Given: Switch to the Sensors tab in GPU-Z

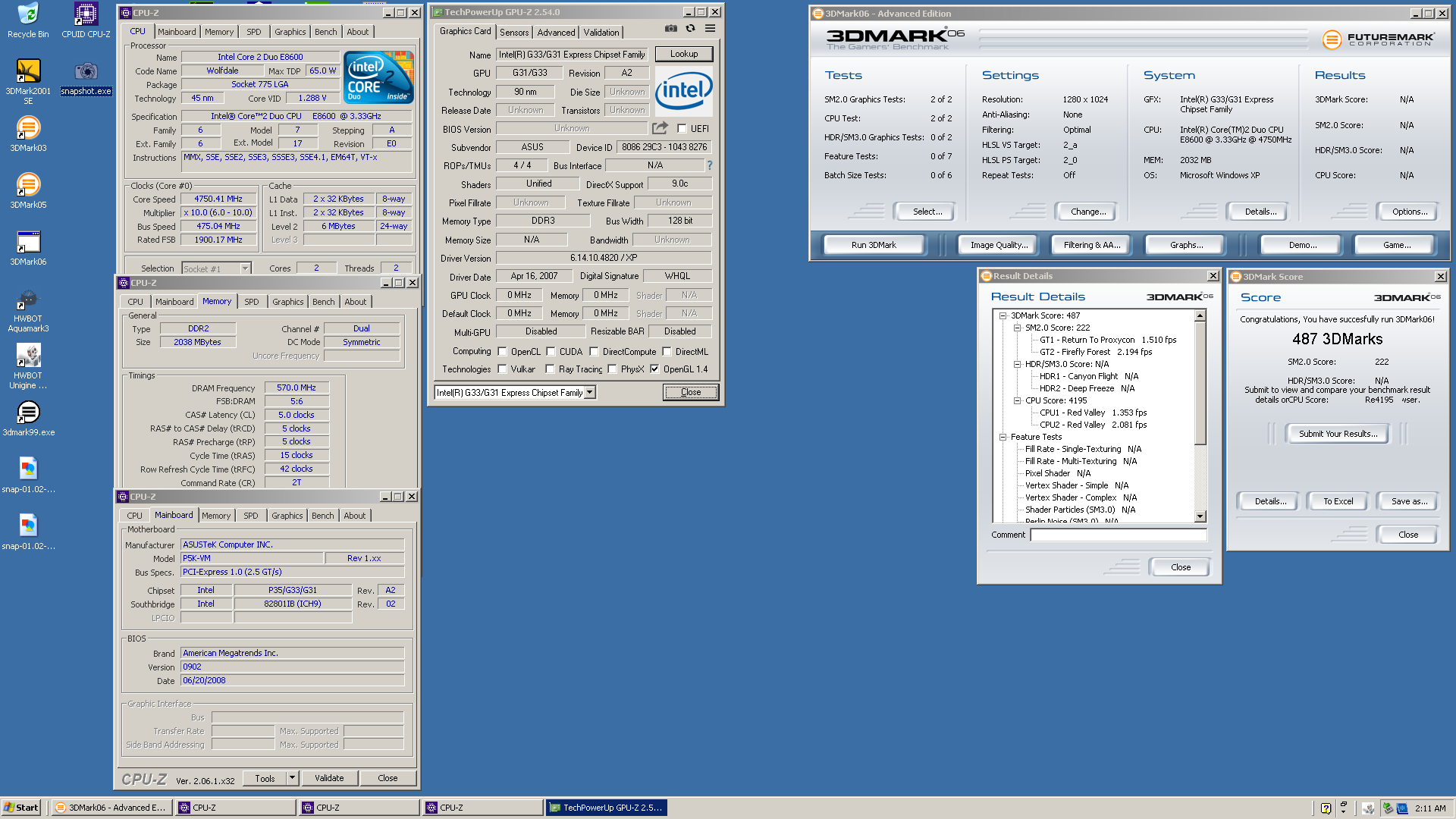Looking at the screenshot, I should tap(514, 33).
